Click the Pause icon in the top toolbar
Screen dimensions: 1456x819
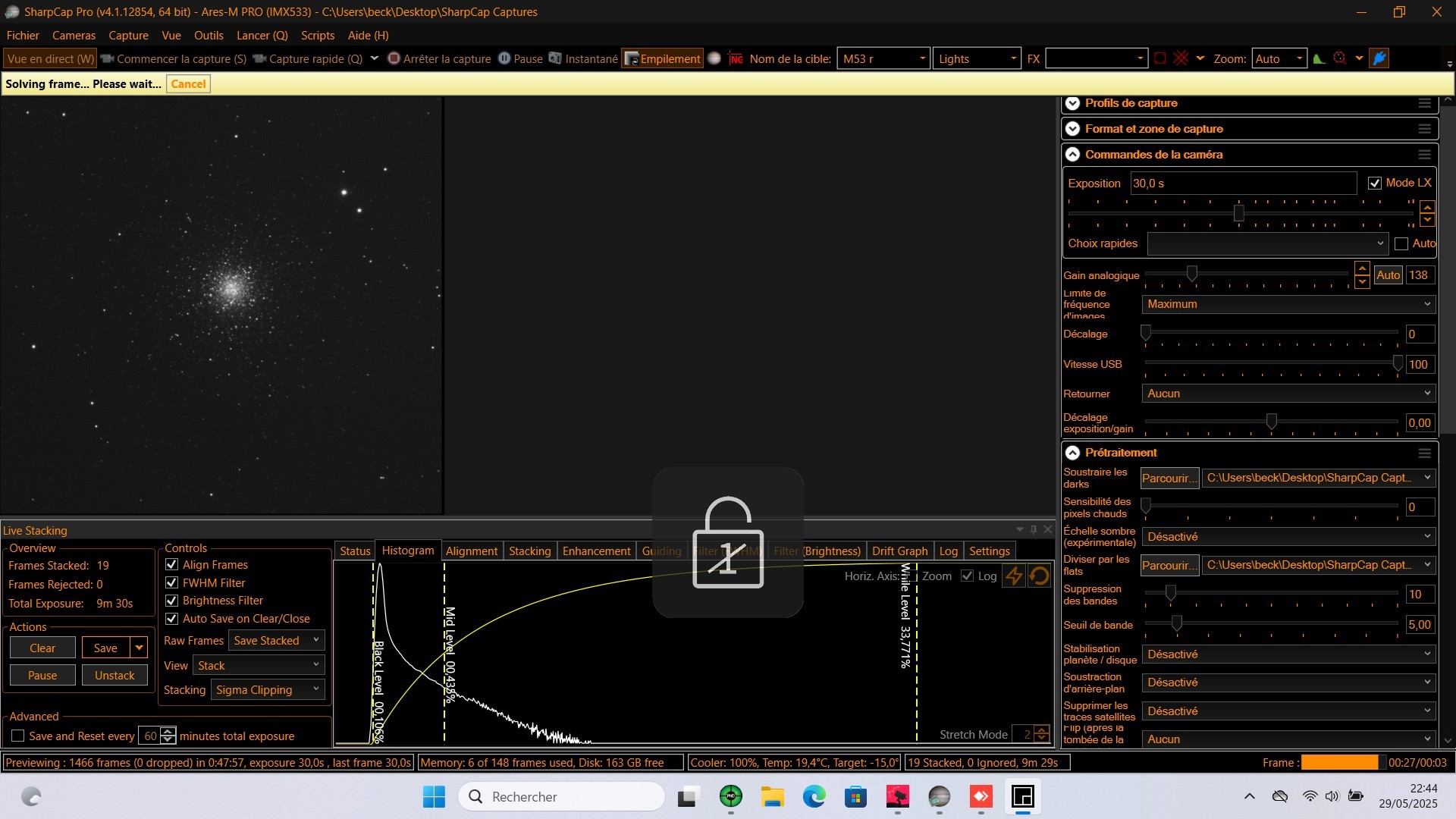coord(504,58)
